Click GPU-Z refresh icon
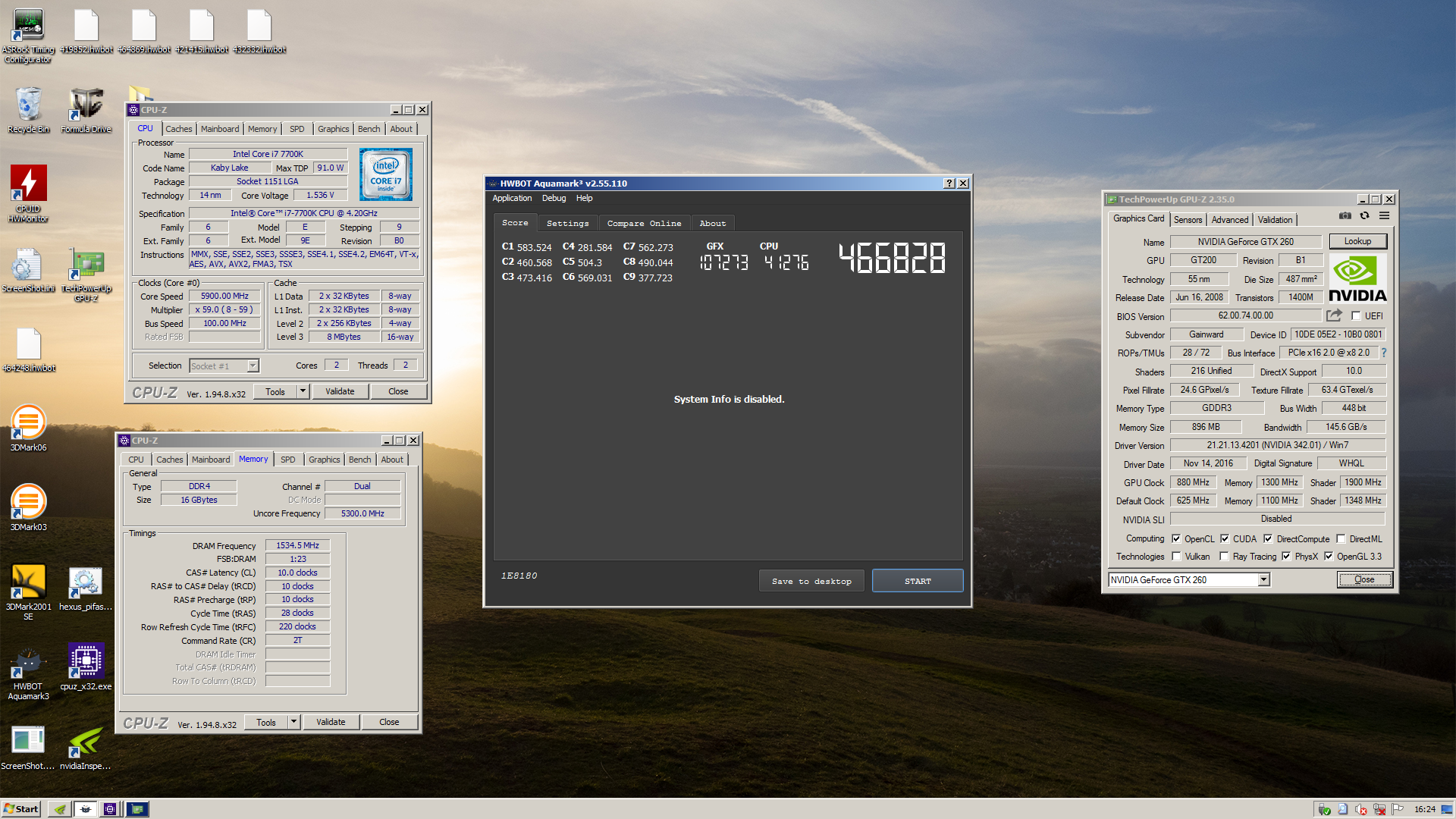 coord(1364,216)
